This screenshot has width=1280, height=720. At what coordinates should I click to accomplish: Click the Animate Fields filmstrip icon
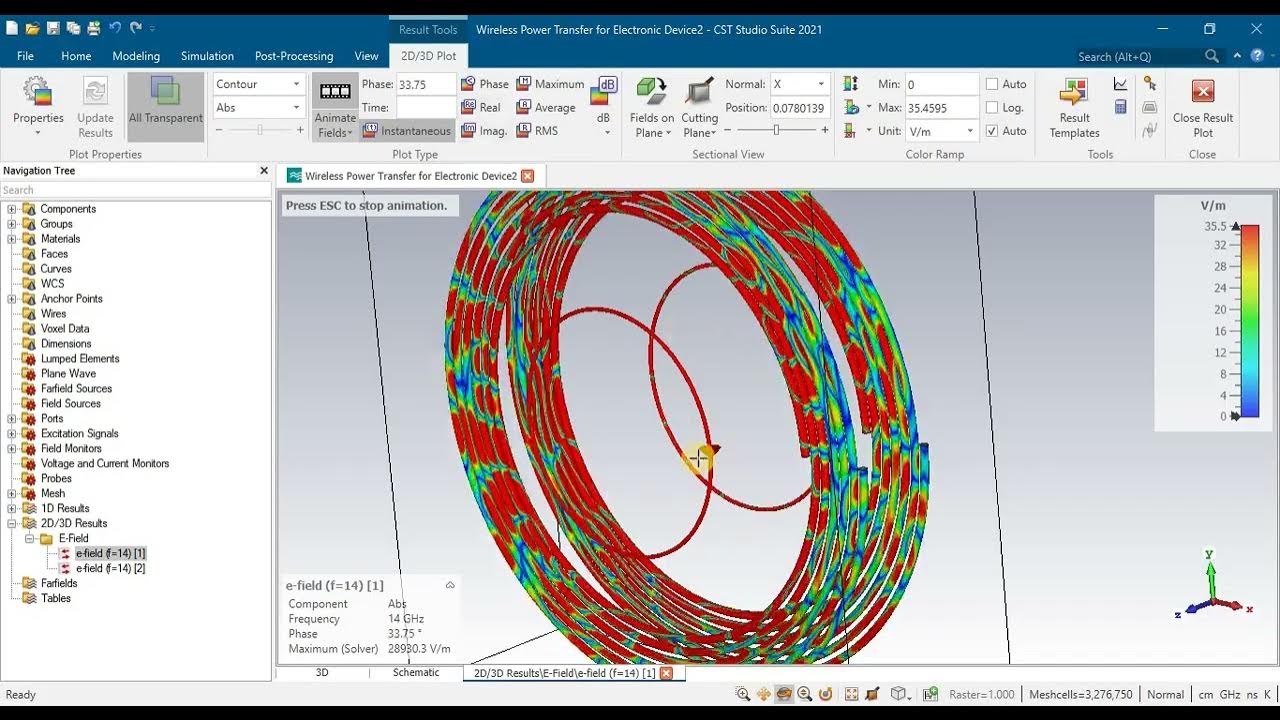(x=335, y=92)
